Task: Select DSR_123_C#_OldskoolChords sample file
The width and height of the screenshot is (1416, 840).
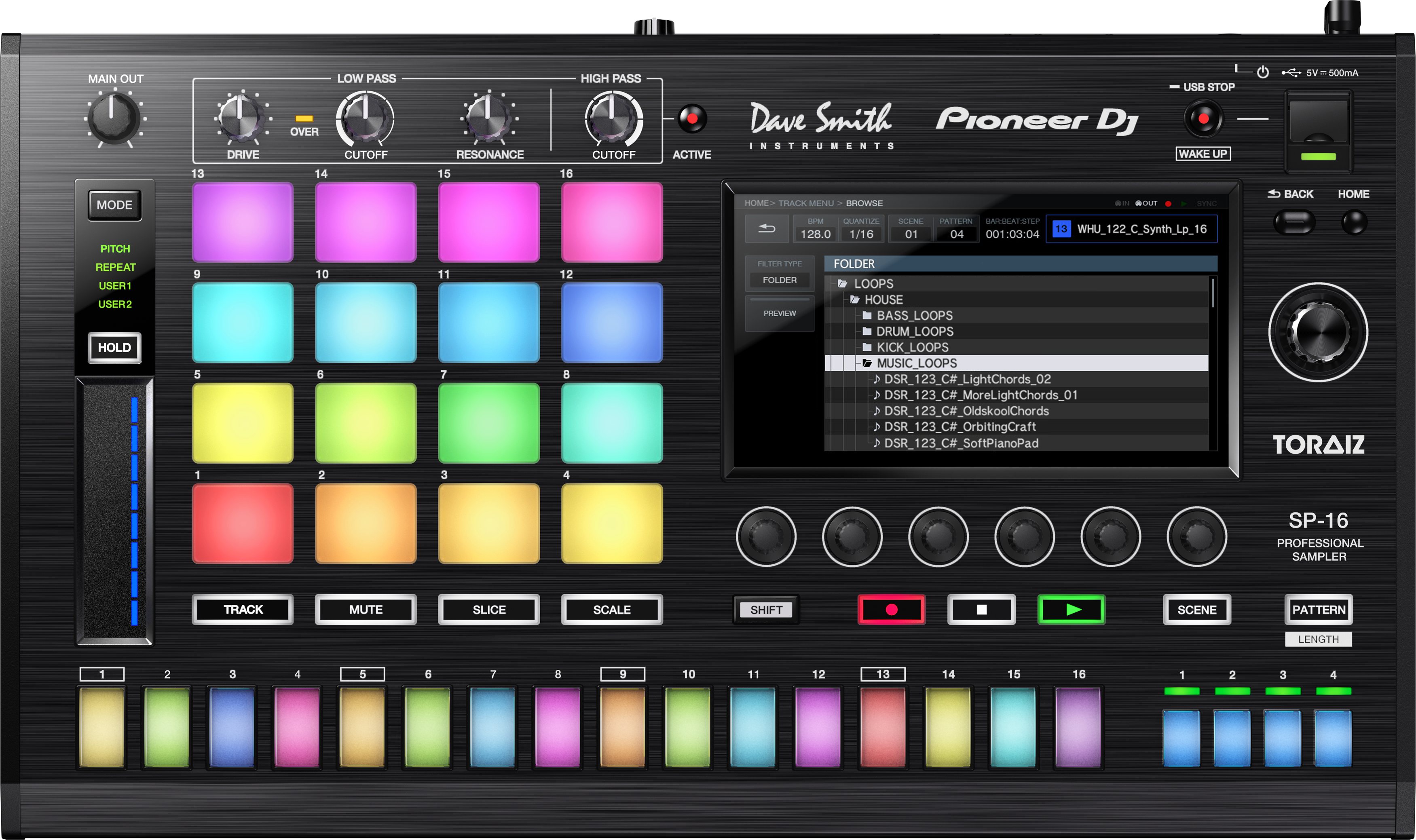Action: 966,411
